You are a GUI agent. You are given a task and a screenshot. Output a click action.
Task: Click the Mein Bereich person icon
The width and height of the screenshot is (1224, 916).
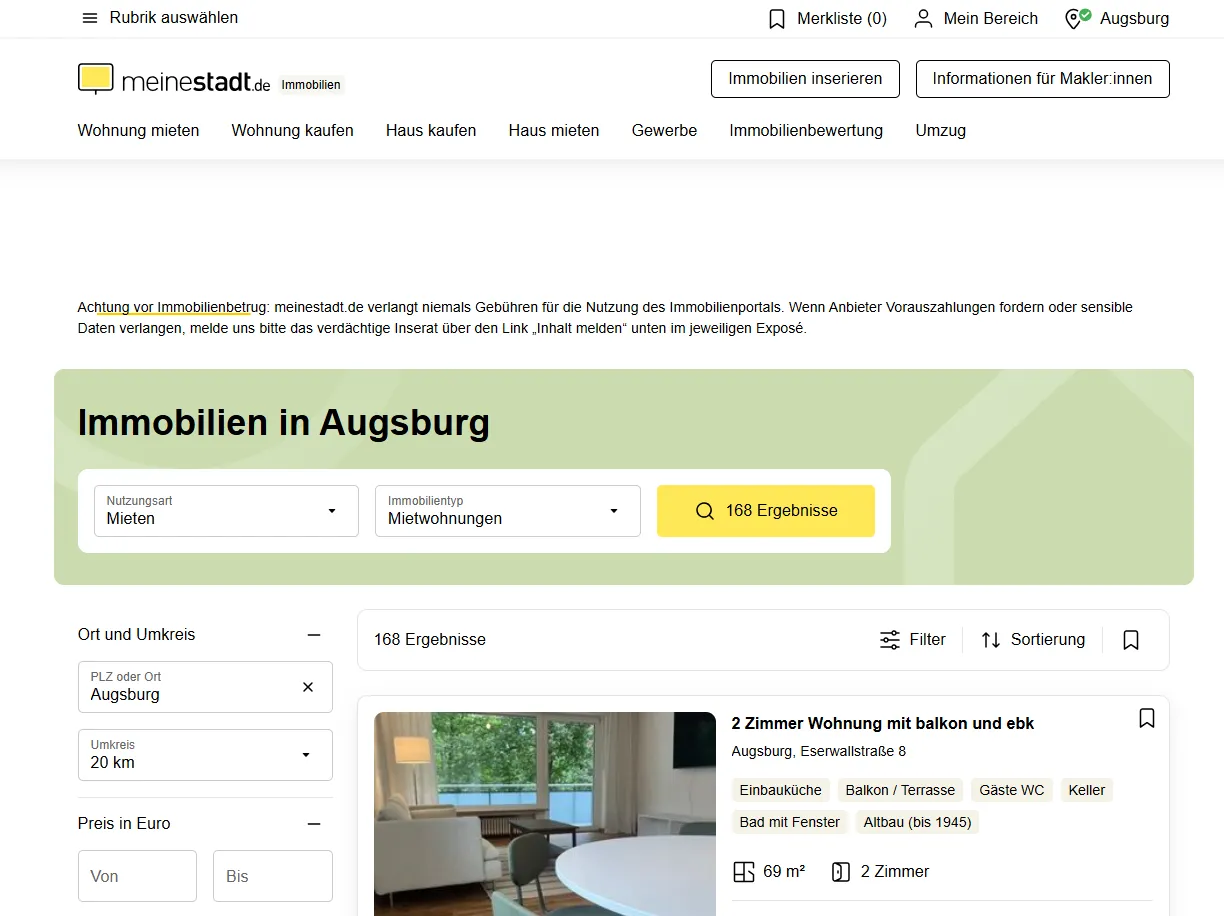click(x=923, y=19)
